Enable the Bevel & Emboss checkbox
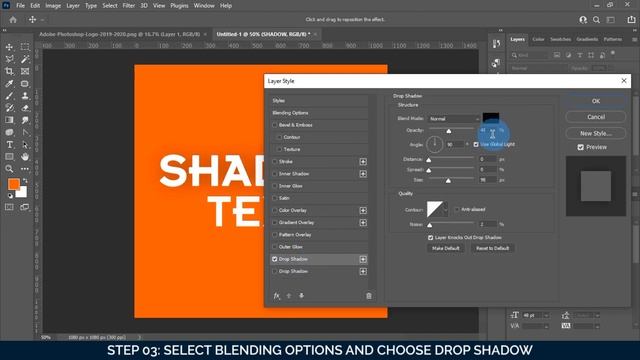Screen dimensions: 640x360 pyautogui.click(x=275, y=125)
